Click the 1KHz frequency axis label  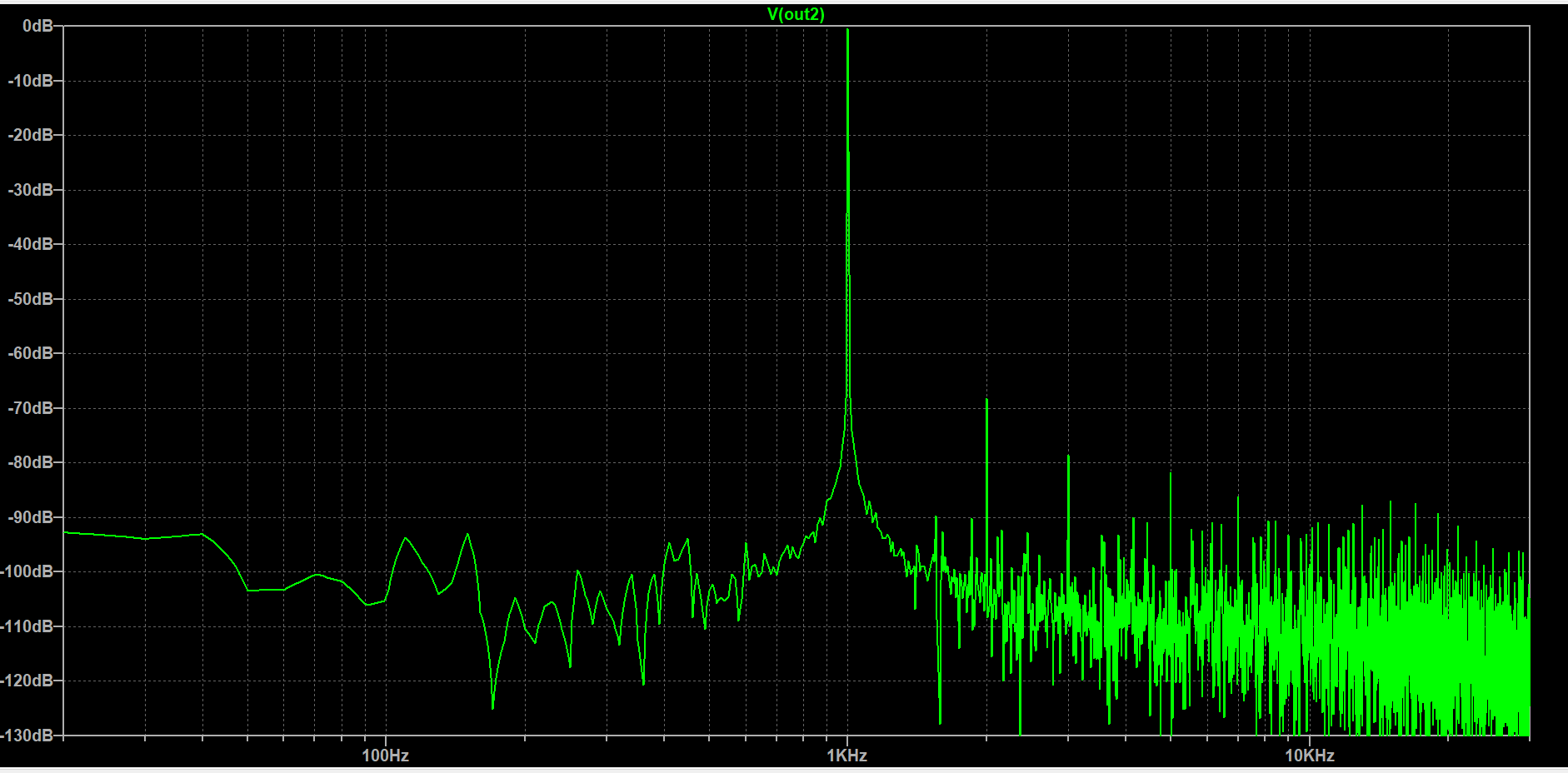[x=847, y=756]
